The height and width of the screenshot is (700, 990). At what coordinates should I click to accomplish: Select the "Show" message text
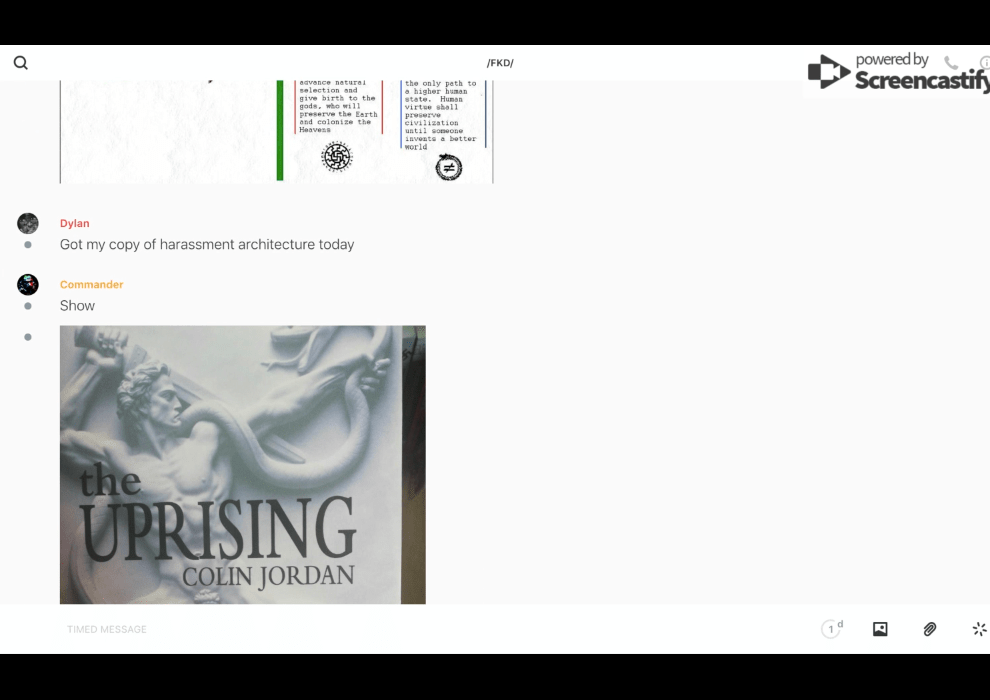77,306
